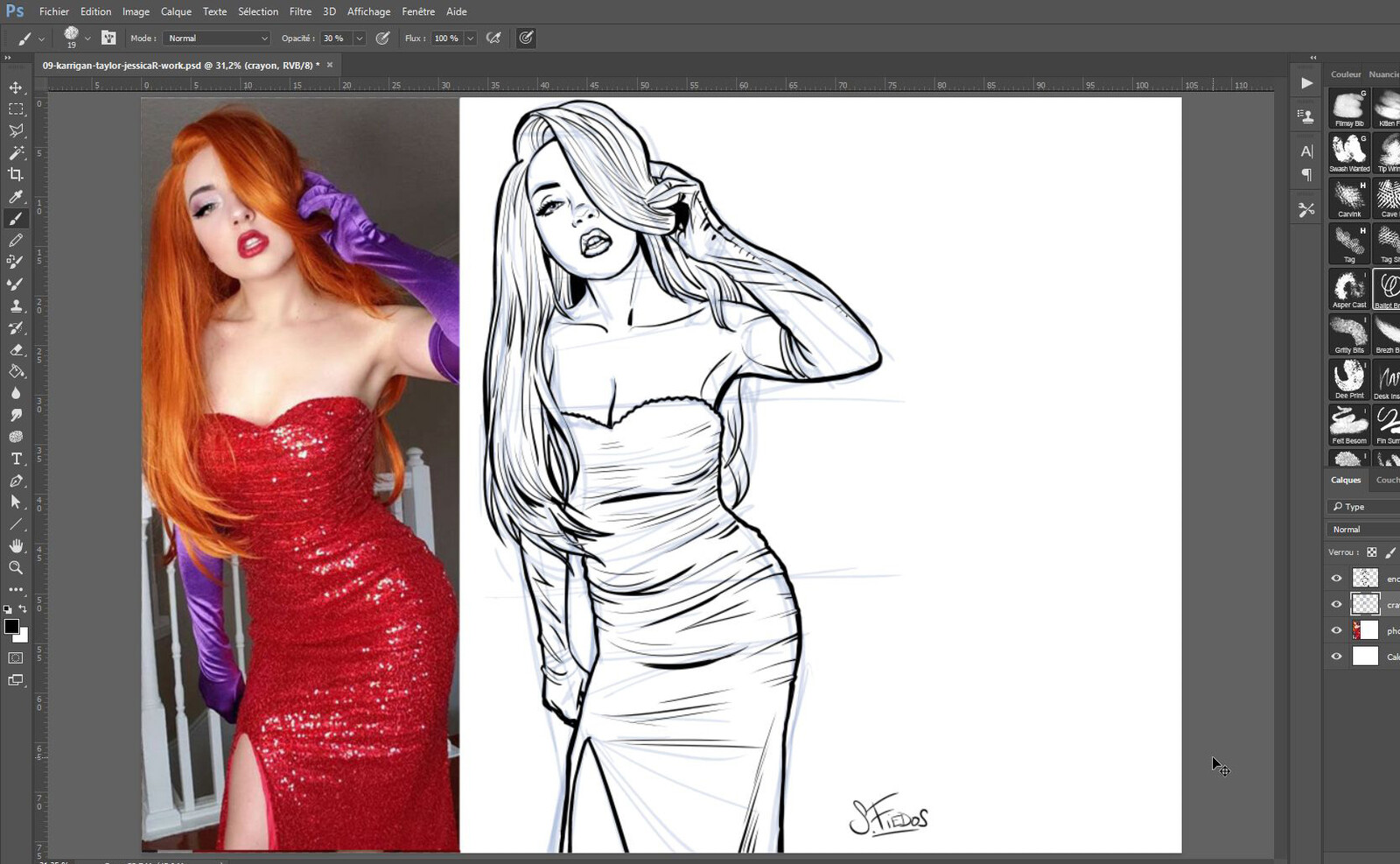
Task: Choose the Flimsy Bib brush preset
Action: tap(1349, 108)
